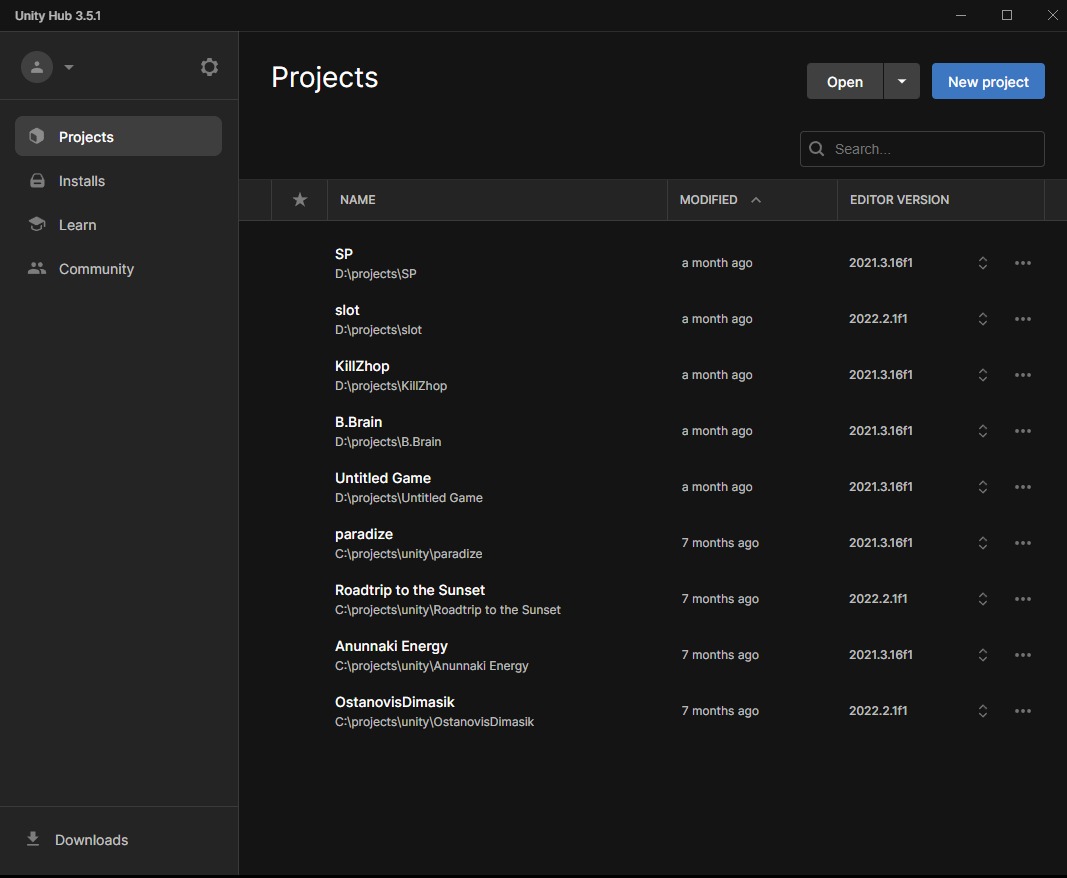Click the SP row editor version 2021.3.16f1
This screenshot has height=878, width=1067.
click(x=881, y=263)
